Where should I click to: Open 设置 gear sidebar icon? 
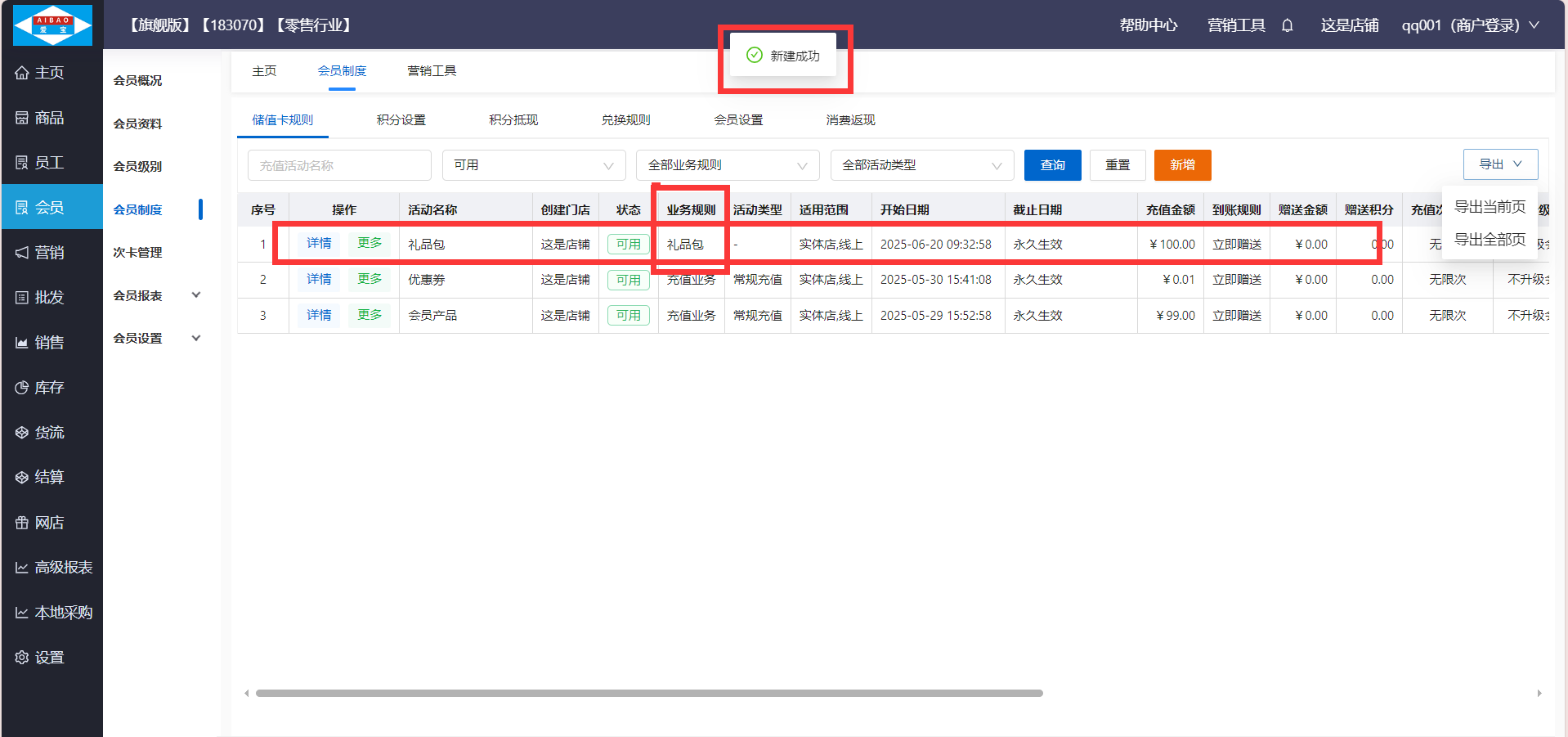[x=22, y=658]
